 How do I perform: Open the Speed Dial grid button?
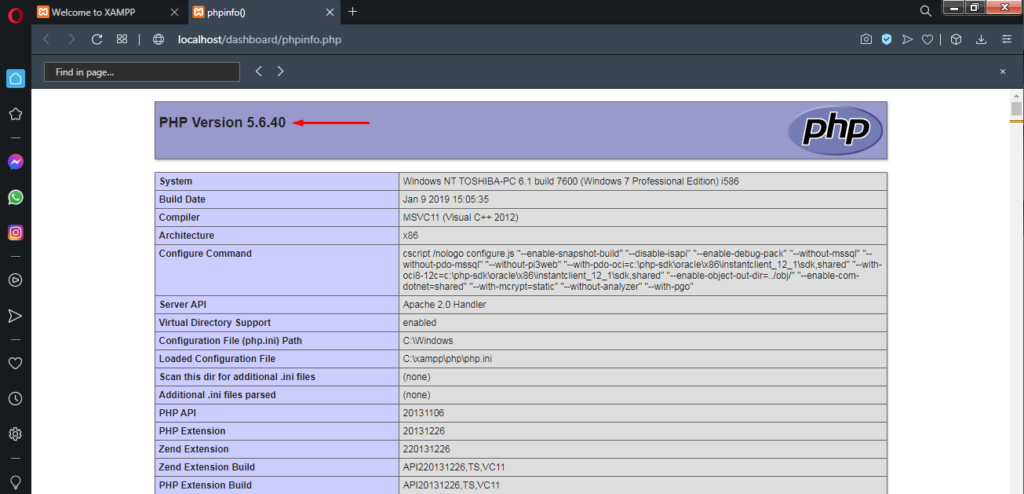coord(121,40)
